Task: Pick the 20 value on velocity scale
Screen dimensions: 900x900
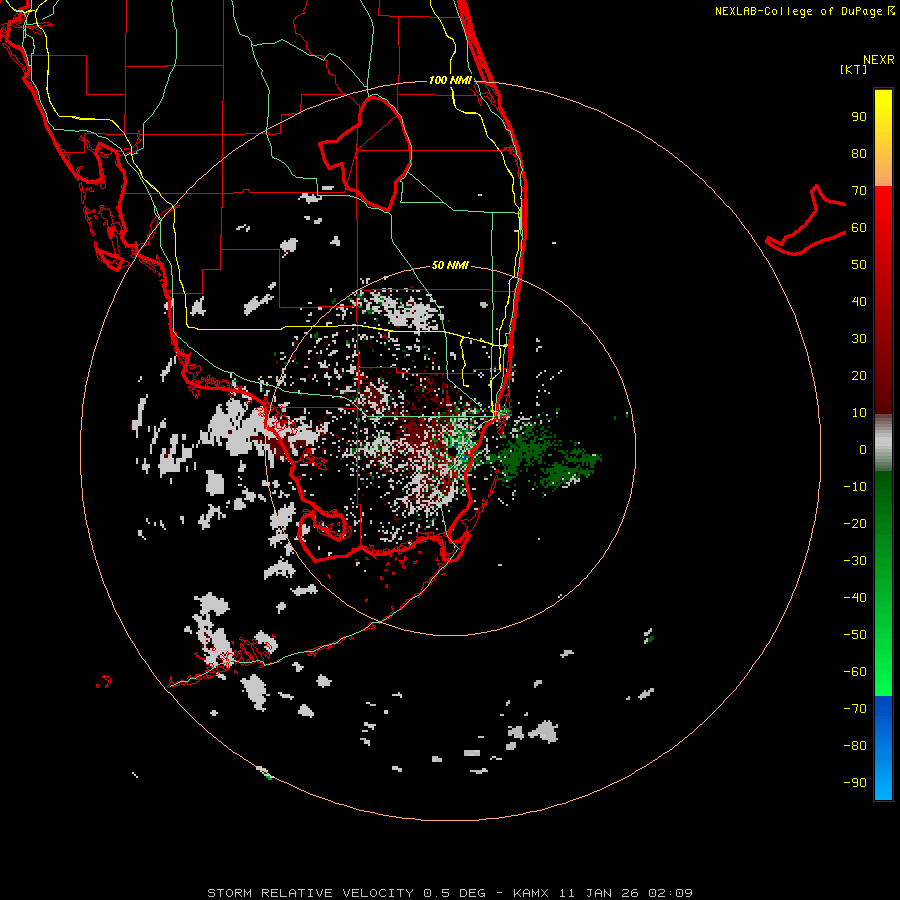Action: (x=859, y=376)
